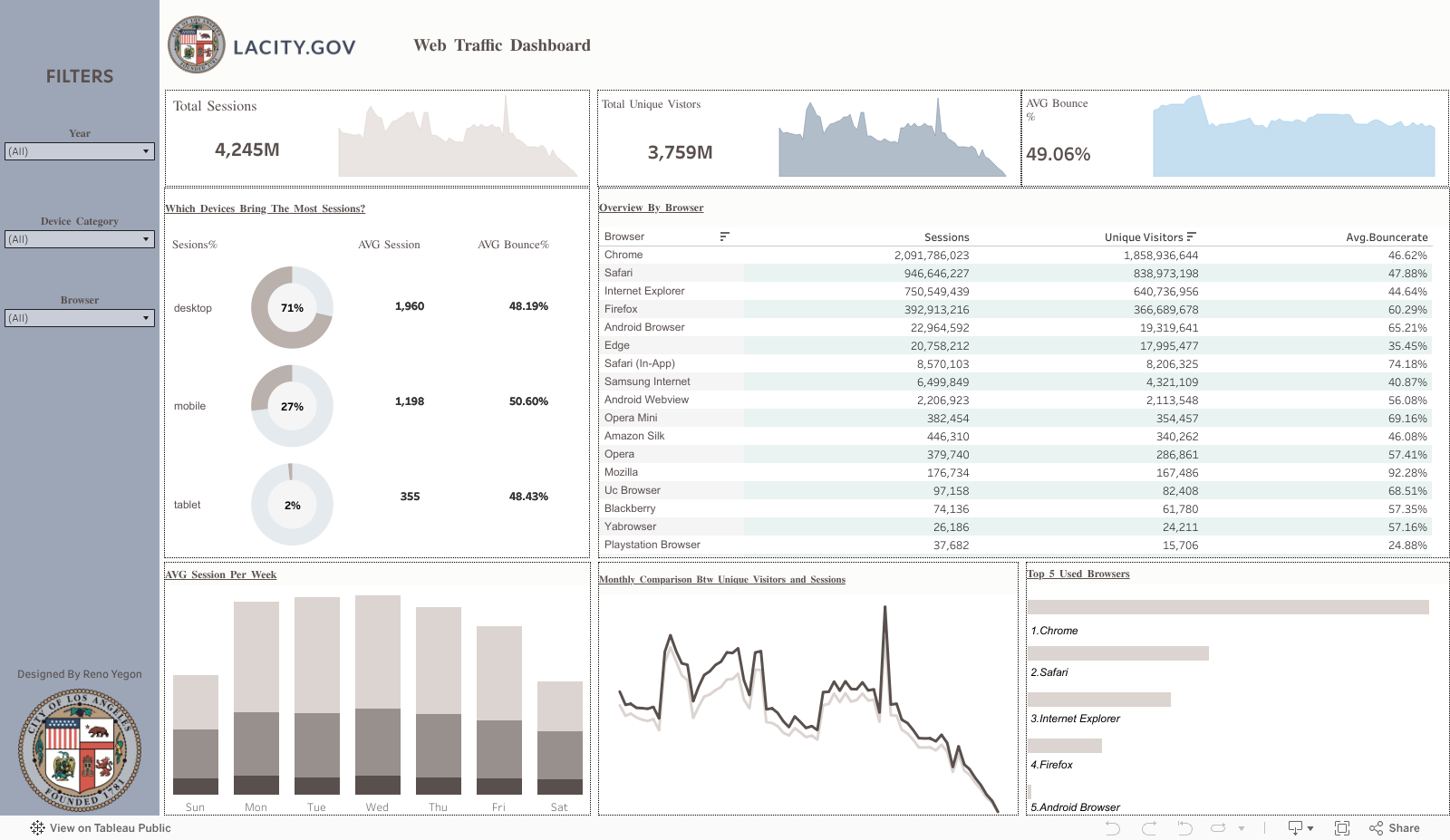The height and width of the screenshot is (840, 1450).
Task: Expand the Device Category filter dropdown
Action: point(80,239)
